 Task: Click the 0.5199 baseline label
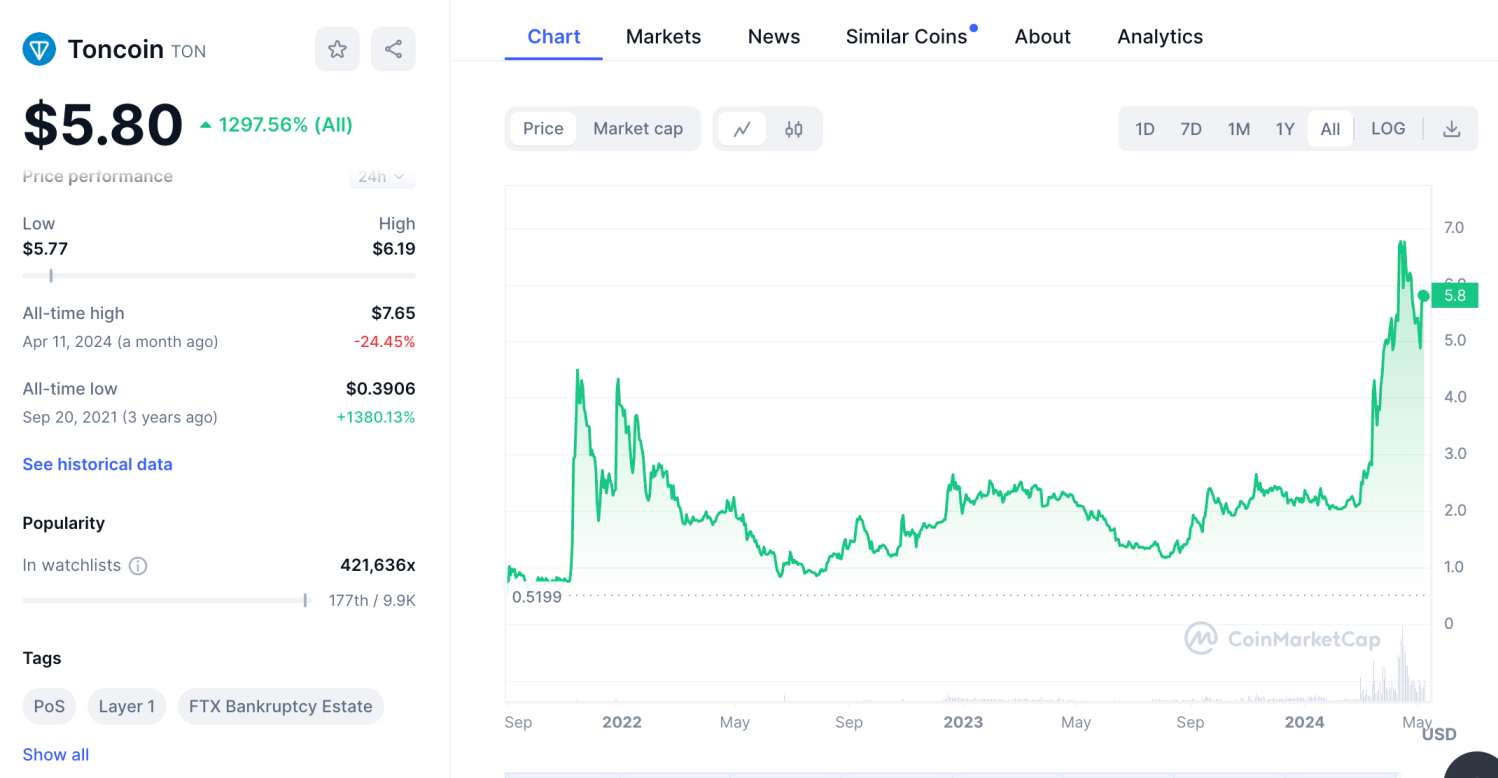point(537,596)
